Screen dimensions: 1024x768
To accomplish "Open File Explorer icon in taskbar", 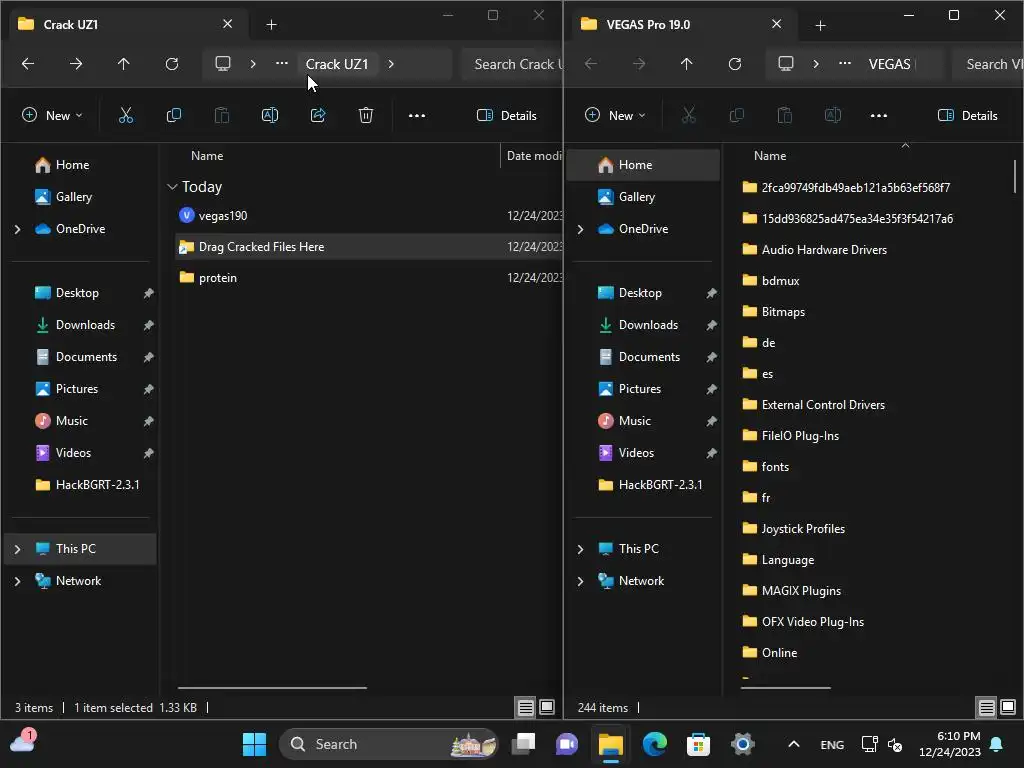I will pos(611,744).
